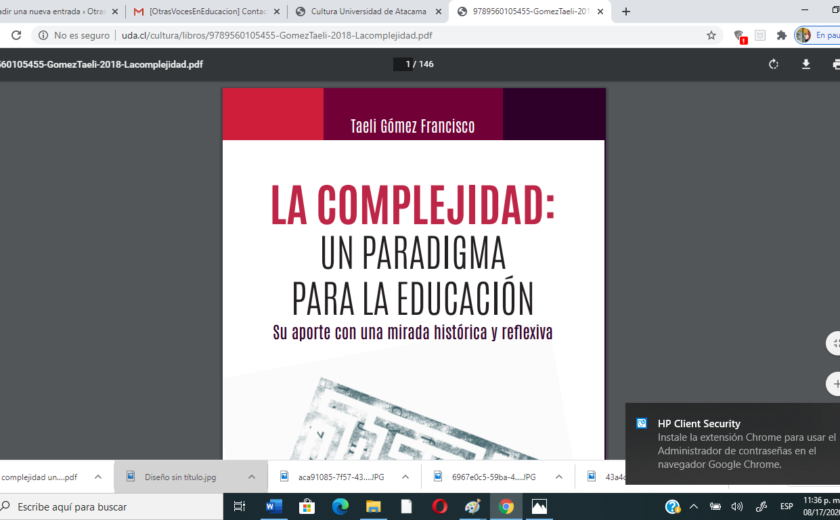
Task: Open Microsoft Word from the taskbar
Action: click(273, 506)
